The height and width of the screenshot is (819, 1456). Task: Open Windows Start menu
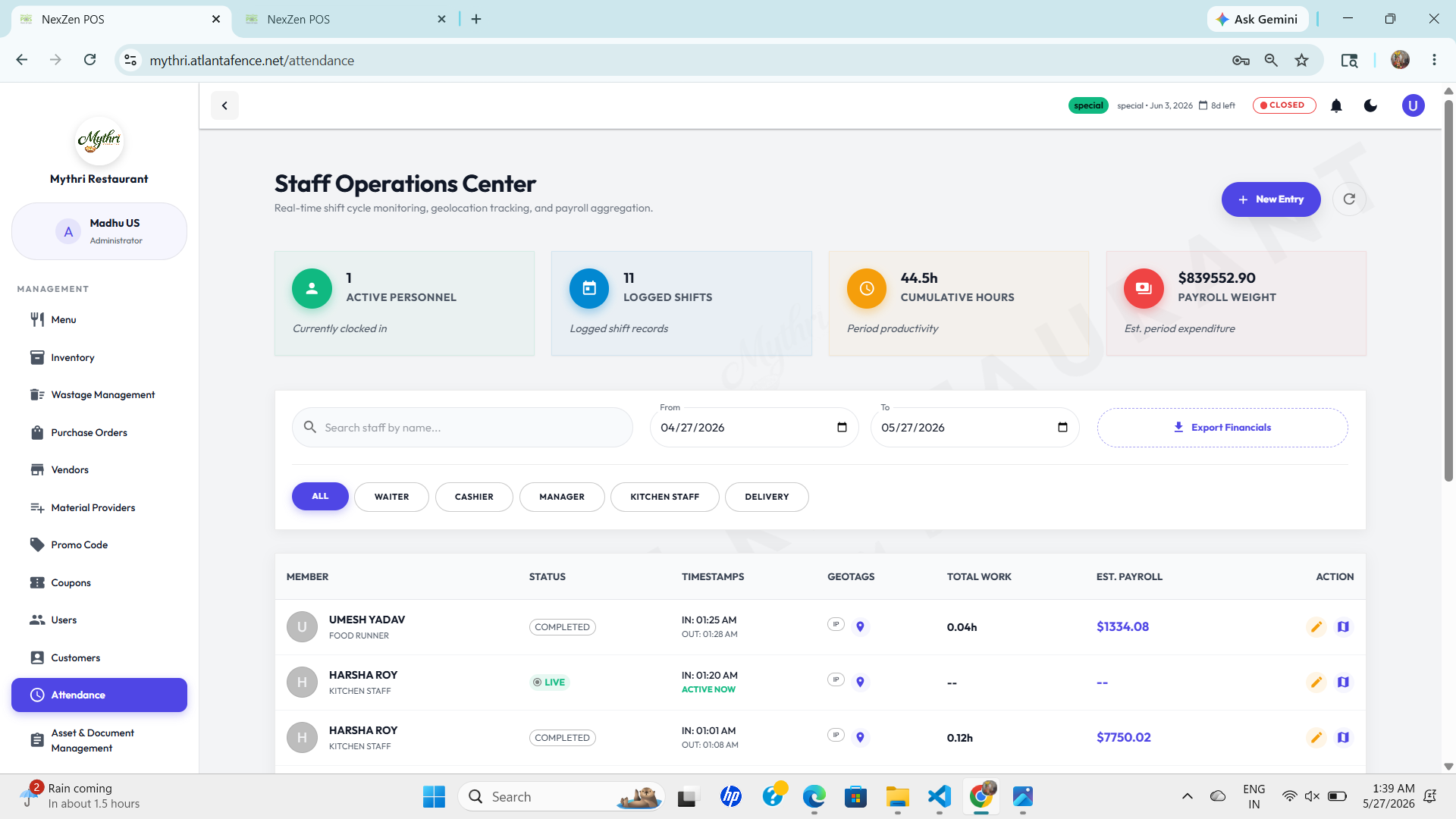pos(434,796)
